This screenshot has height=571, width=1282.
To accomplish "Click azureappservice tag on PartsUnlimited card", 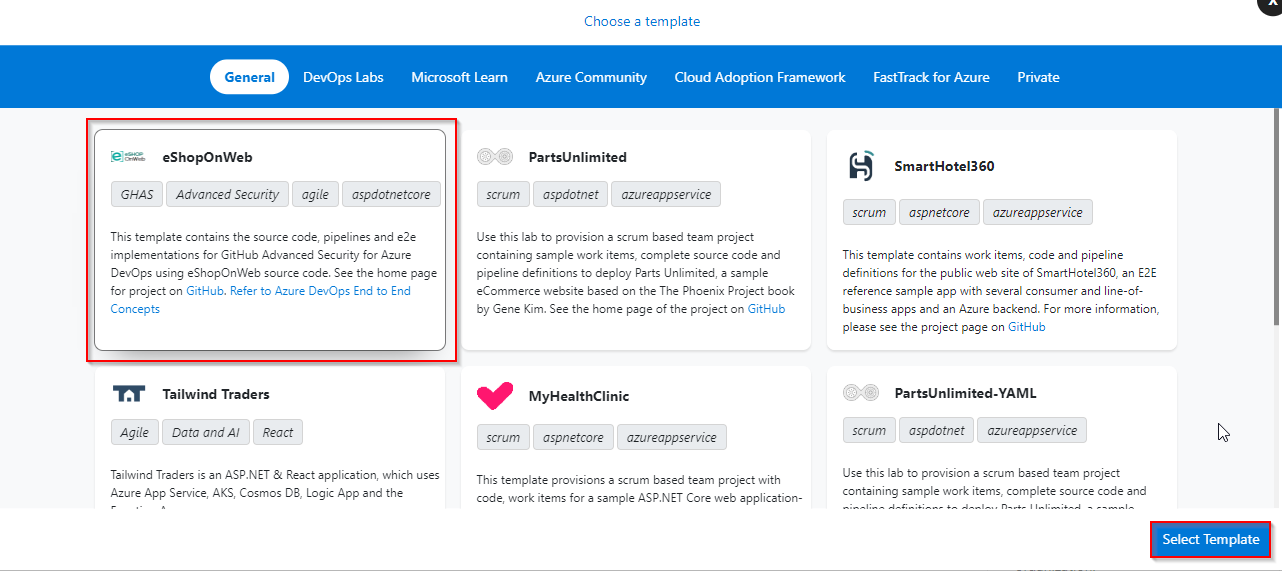I will pyautogui.click(x=666, y=194).
